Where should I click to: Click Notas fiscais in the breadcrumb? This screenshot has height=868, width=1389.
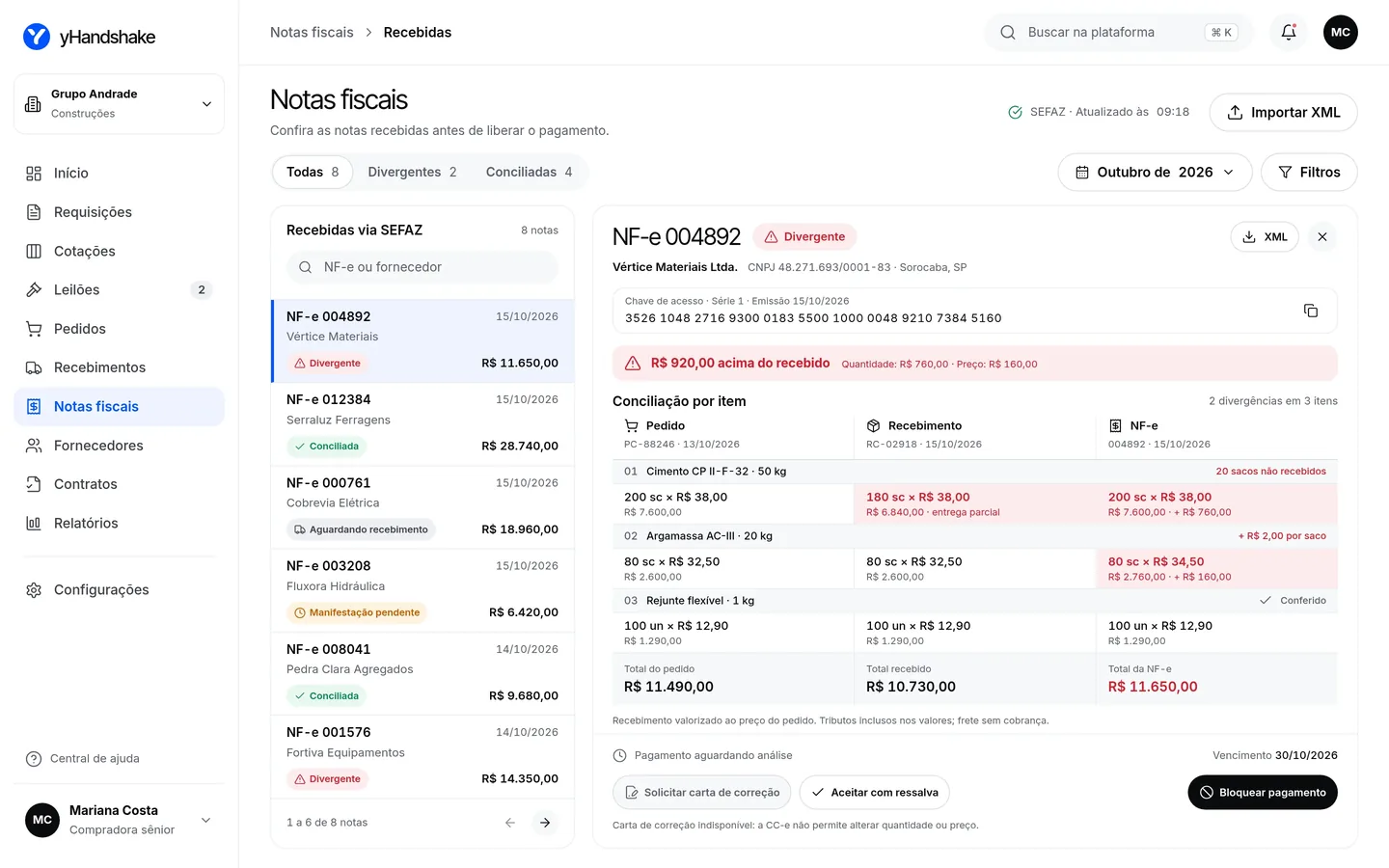click(x=312, y=33)
